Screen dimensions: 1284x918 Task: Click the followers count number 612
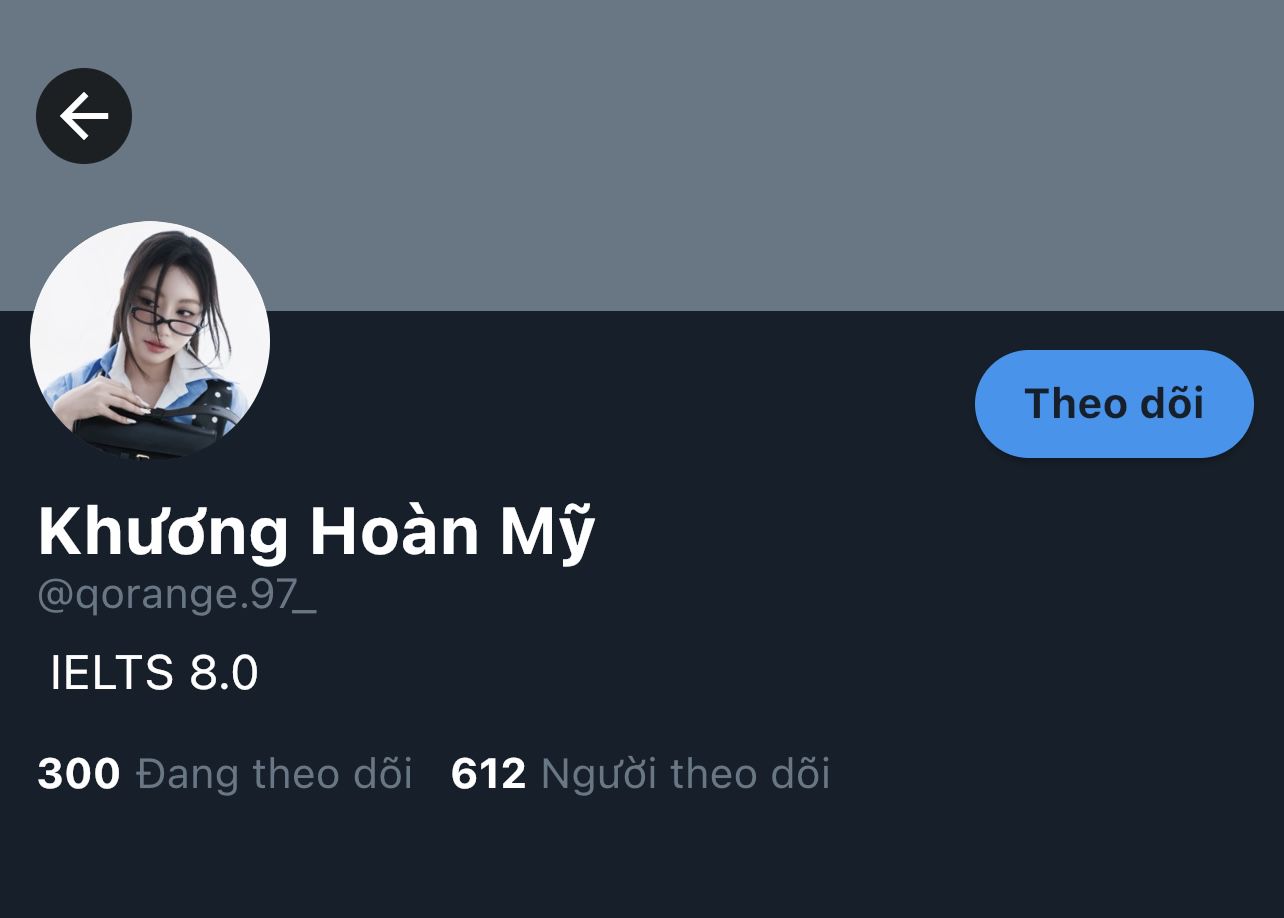pyautogui.click(x=488, y=774)
